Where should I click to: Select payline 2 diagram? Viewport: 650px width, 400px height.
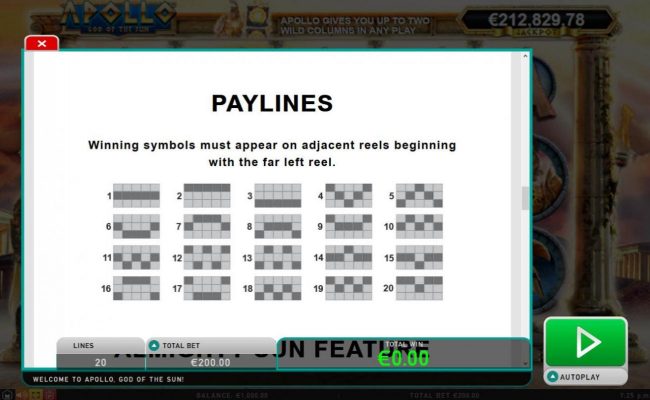tap(207, 196)
